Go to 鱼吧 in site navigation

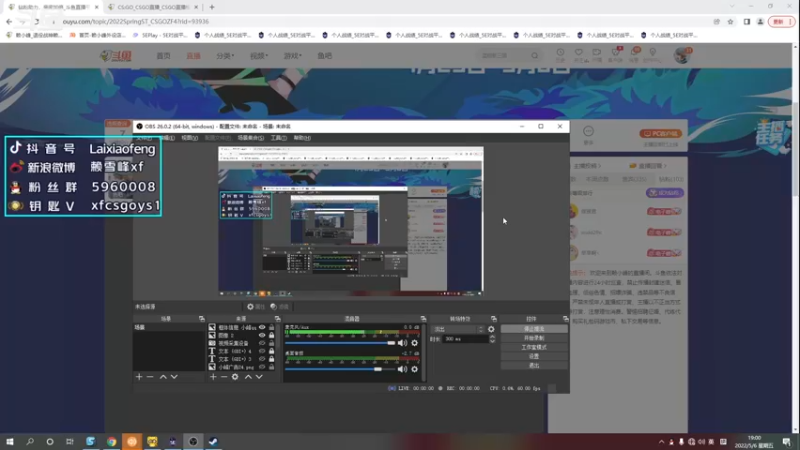pos(324,56)
